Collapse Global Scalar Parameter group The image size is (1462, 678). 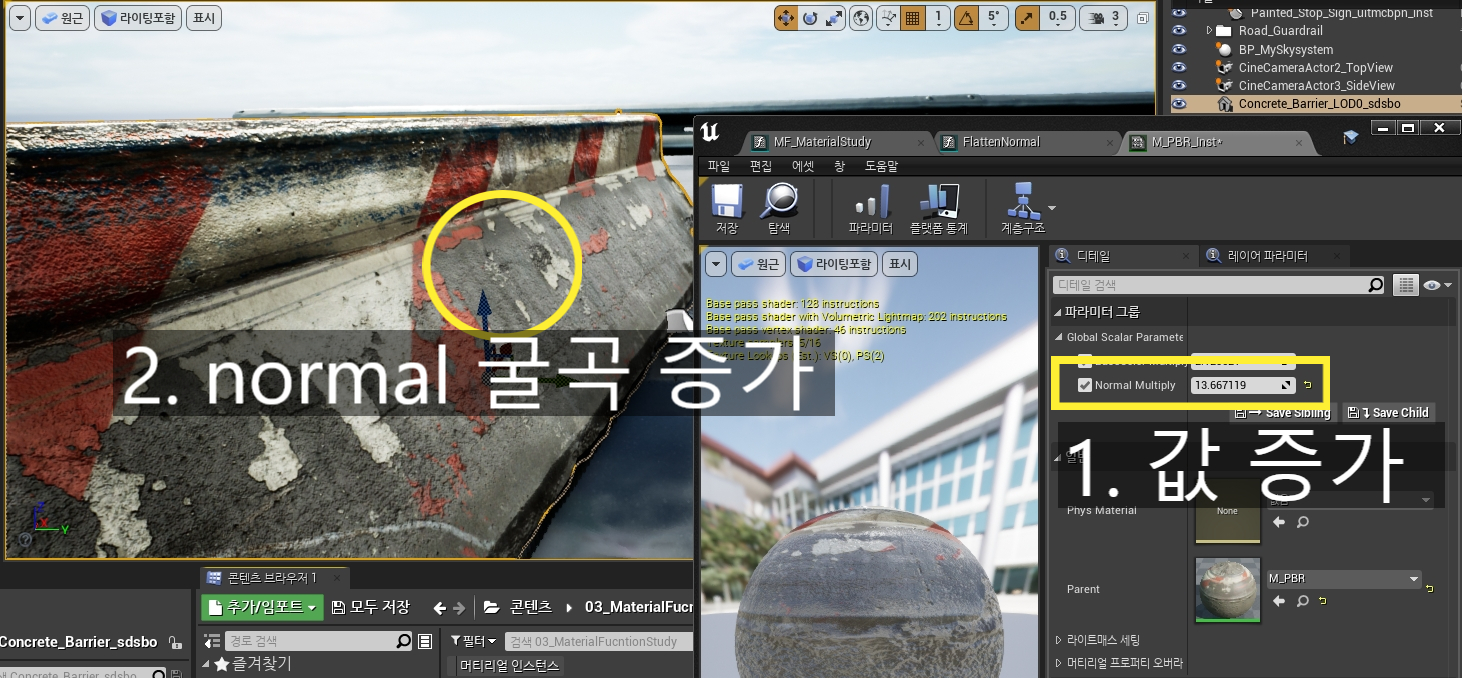(1059, 337)
